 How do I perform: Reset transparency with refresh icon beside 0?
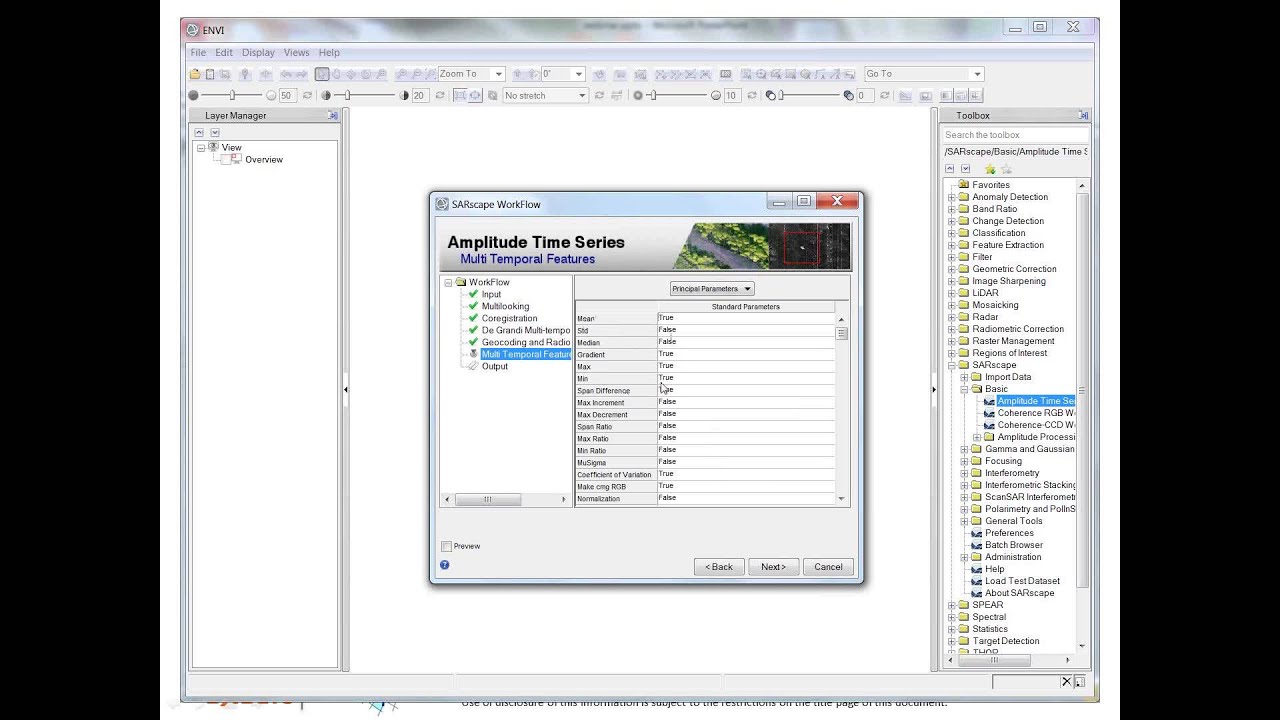[x=885, y=96]
